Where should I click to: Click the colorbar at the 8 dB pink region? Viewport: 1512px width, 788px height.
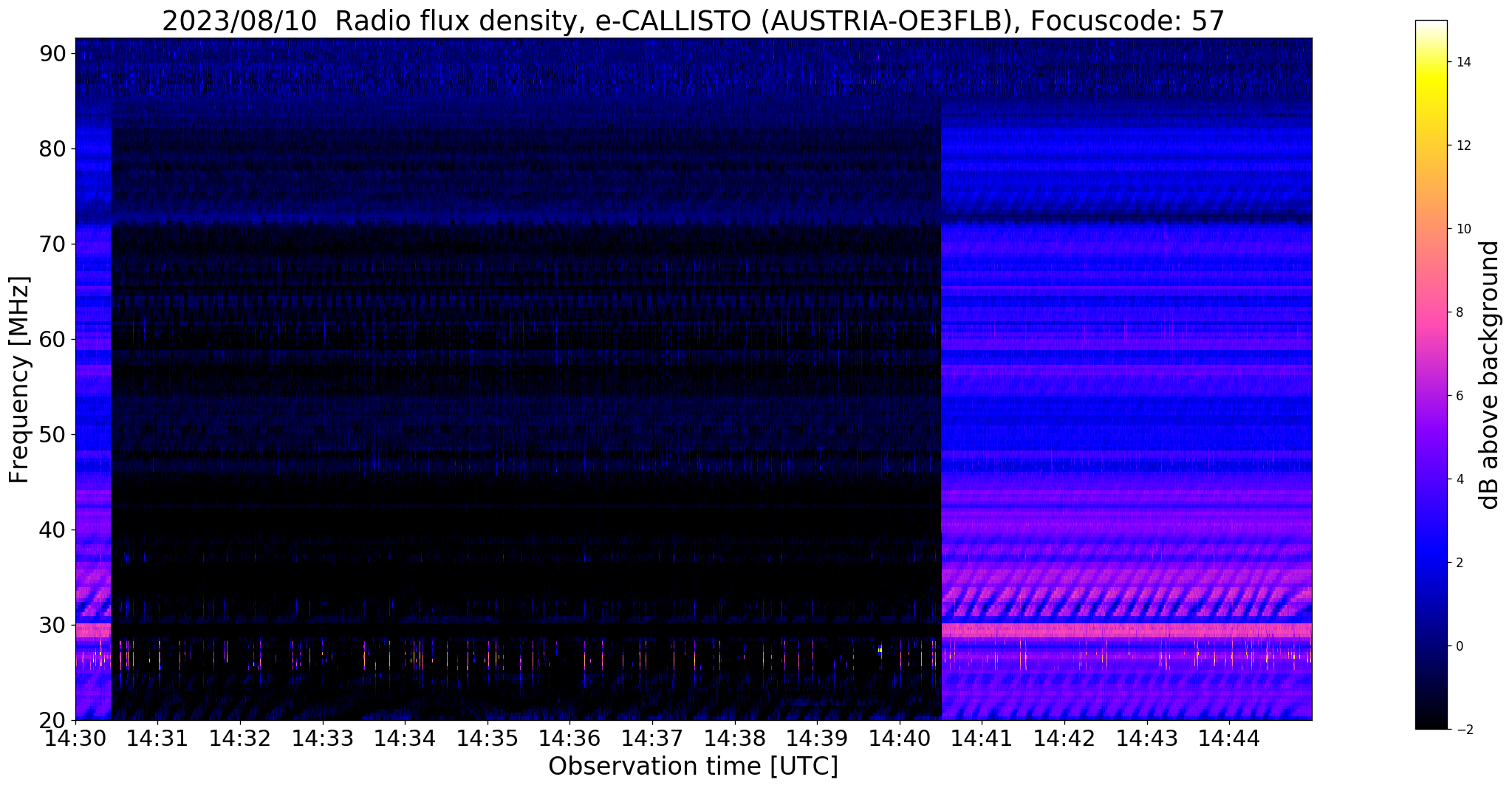click(x=1431, y=312)
